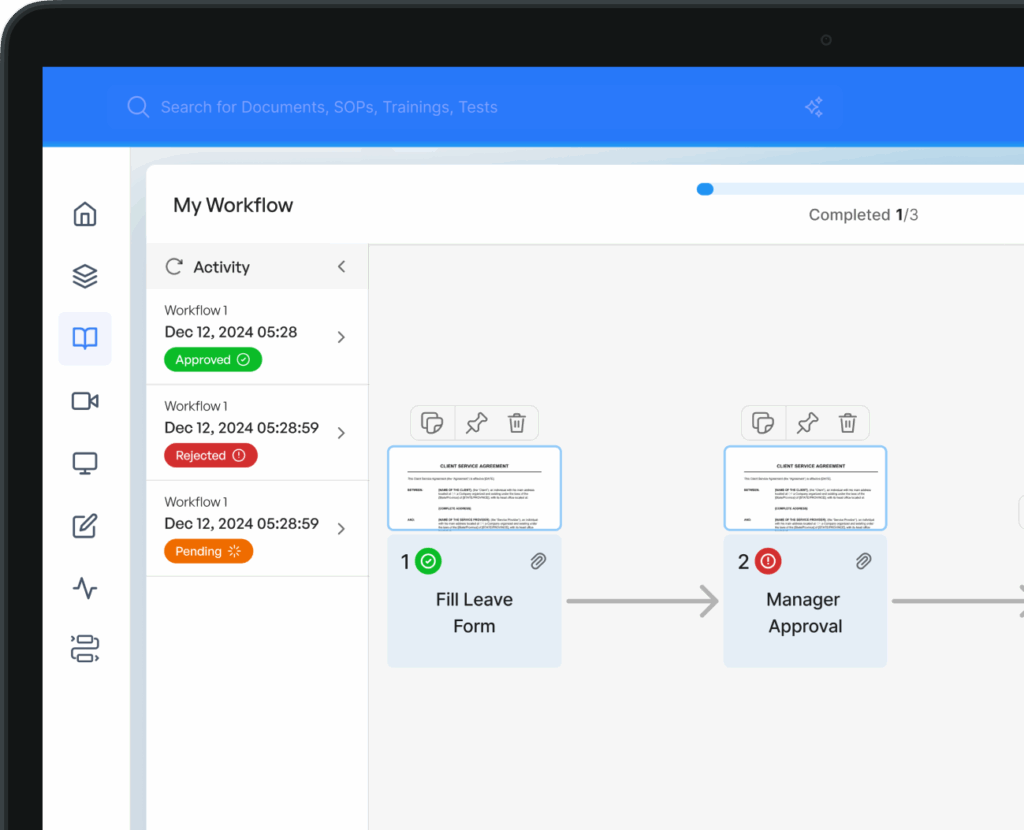Open the edit pencil sidebar icon
The image size is (1024, 830).
click(x=85, y=526)
